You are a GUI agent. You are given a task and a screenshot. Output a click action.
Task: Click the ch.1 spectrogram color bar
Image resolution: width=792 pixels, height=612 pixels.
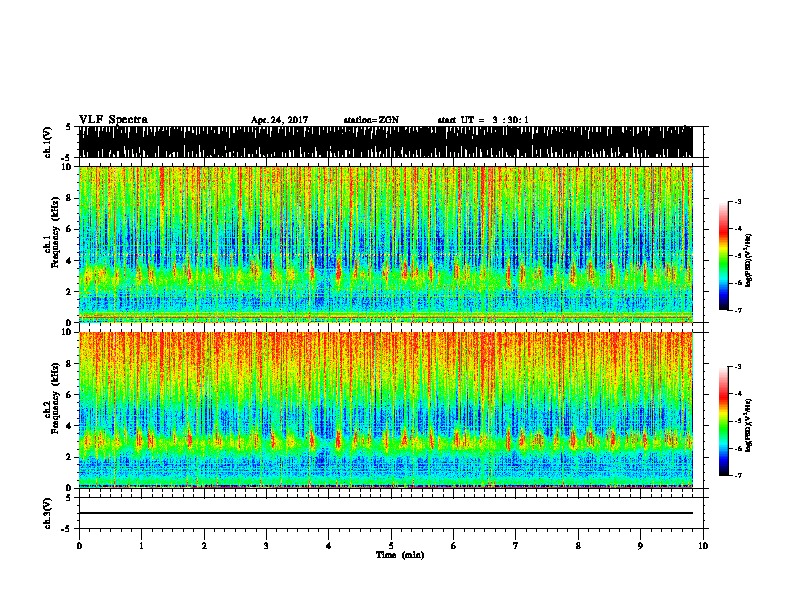[723, 256]
